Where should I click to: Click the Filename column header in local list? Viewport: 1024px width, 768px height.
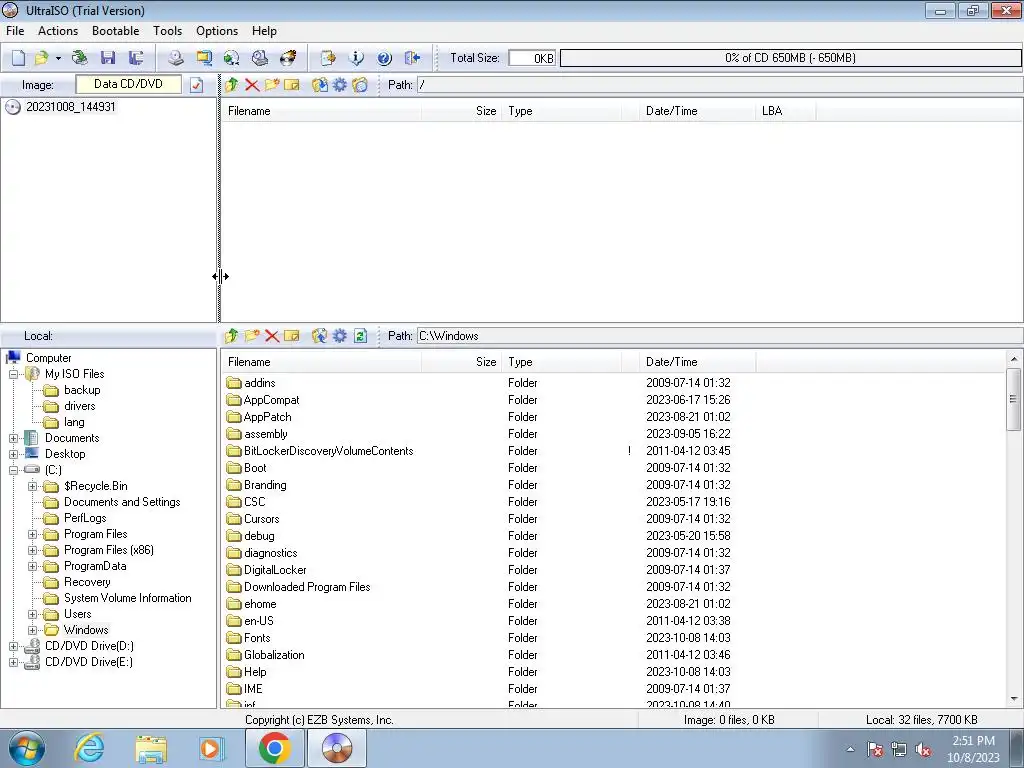tap(321, 362)
